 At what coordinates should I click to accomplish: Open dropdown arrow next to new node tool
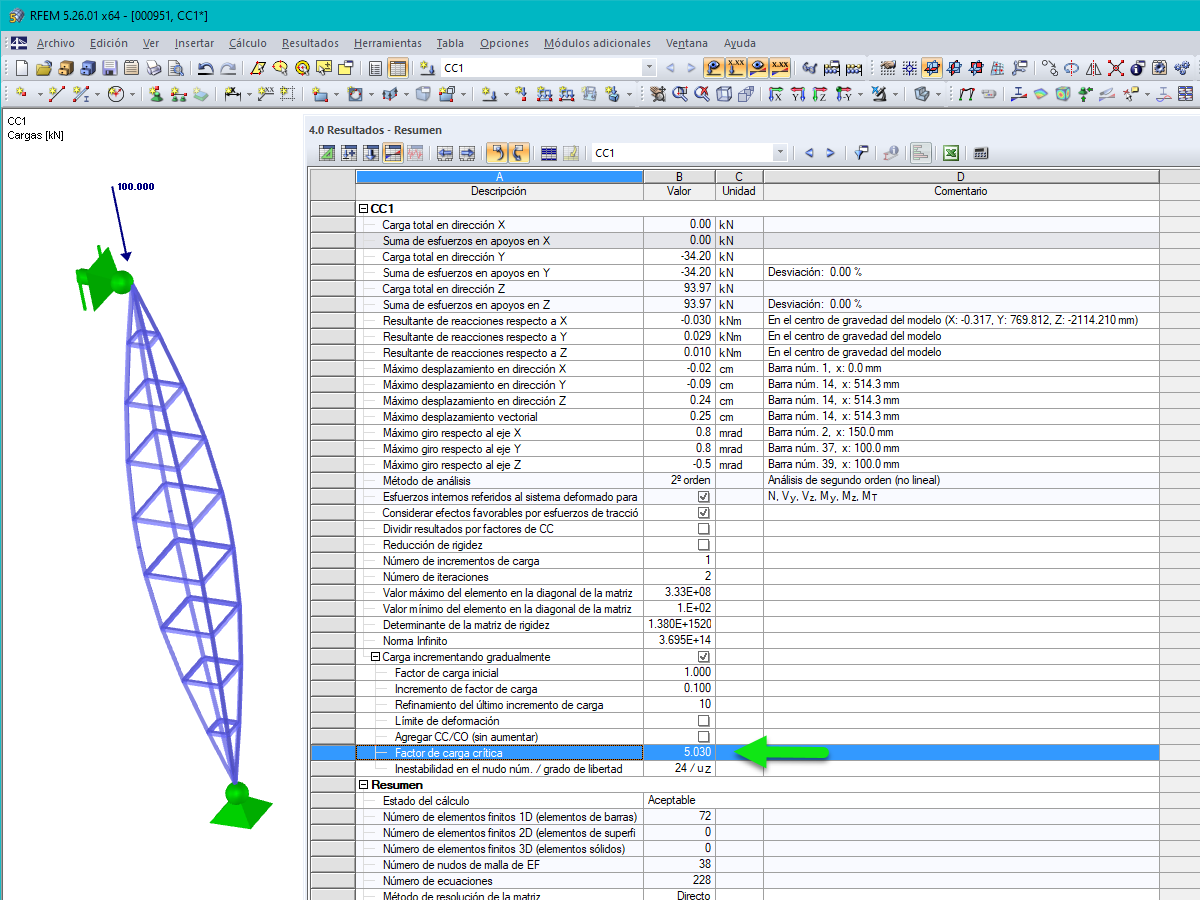coord(40,95)
